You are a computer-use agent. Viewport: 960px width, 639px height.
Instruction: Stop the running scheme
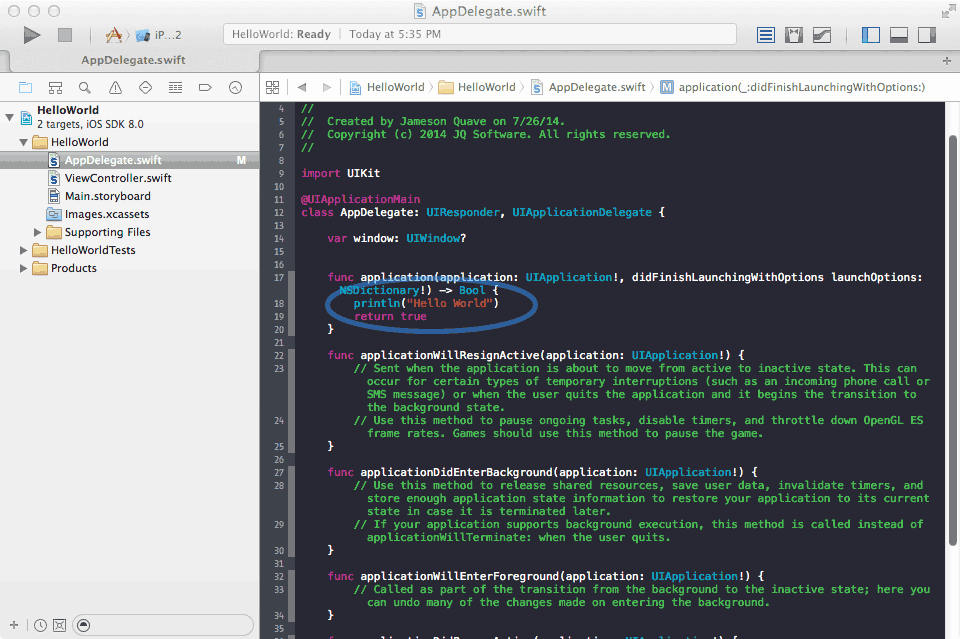[65, 35]
